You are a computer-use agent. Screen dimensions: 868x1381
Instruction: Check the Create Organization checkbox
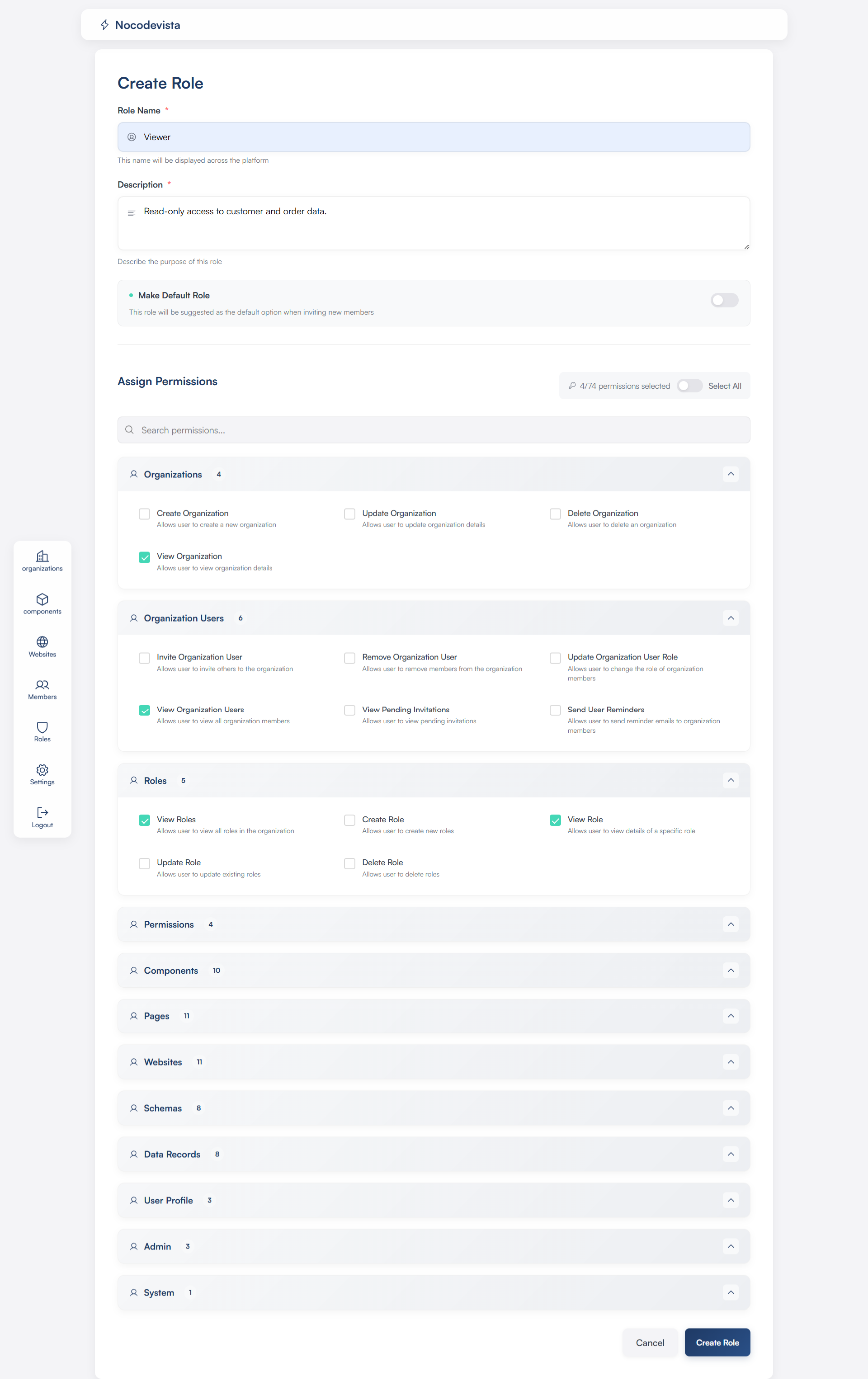pos(145,514)
